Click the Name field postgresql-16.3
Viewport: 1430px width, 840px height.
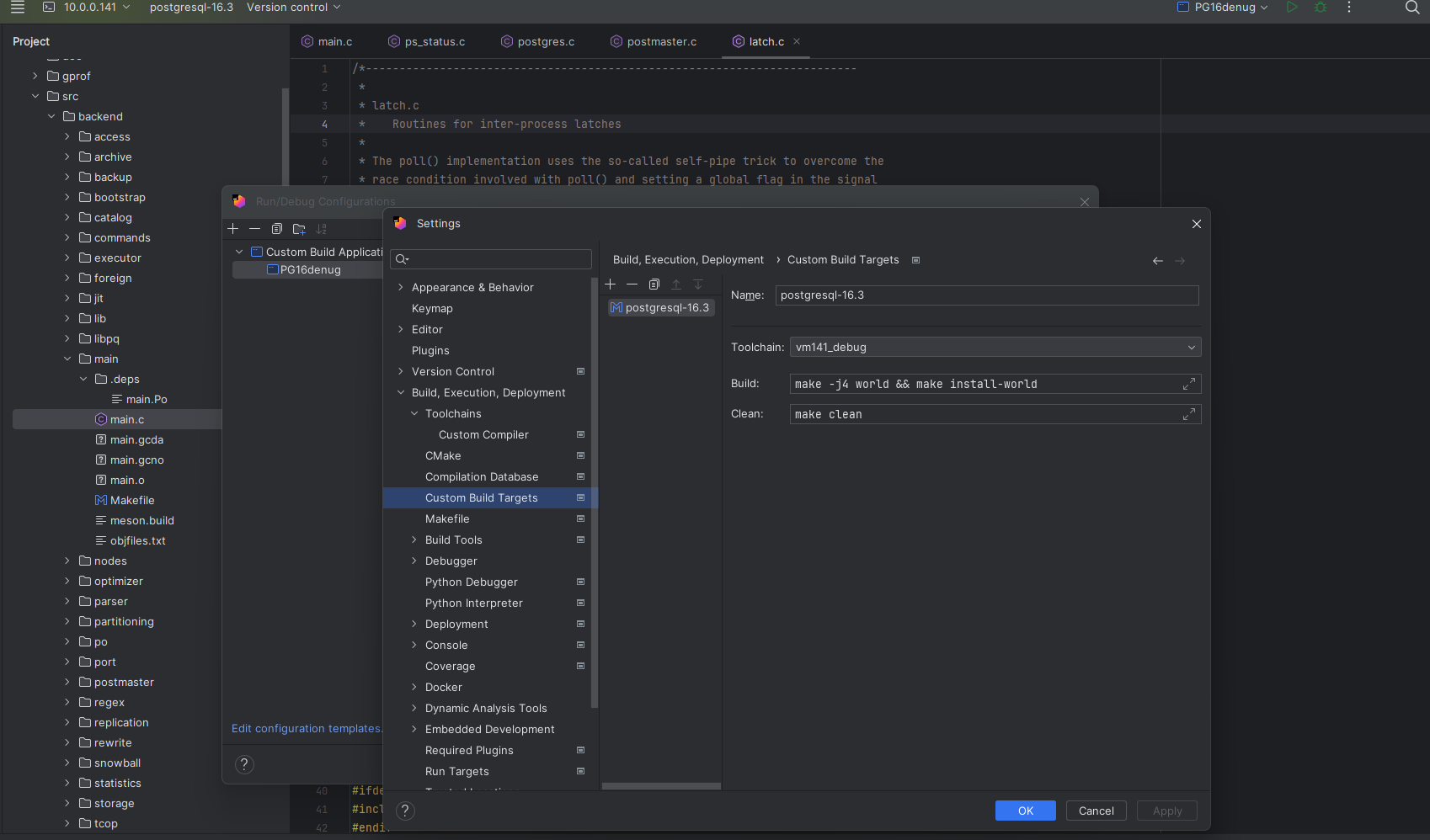pos(987,295)
